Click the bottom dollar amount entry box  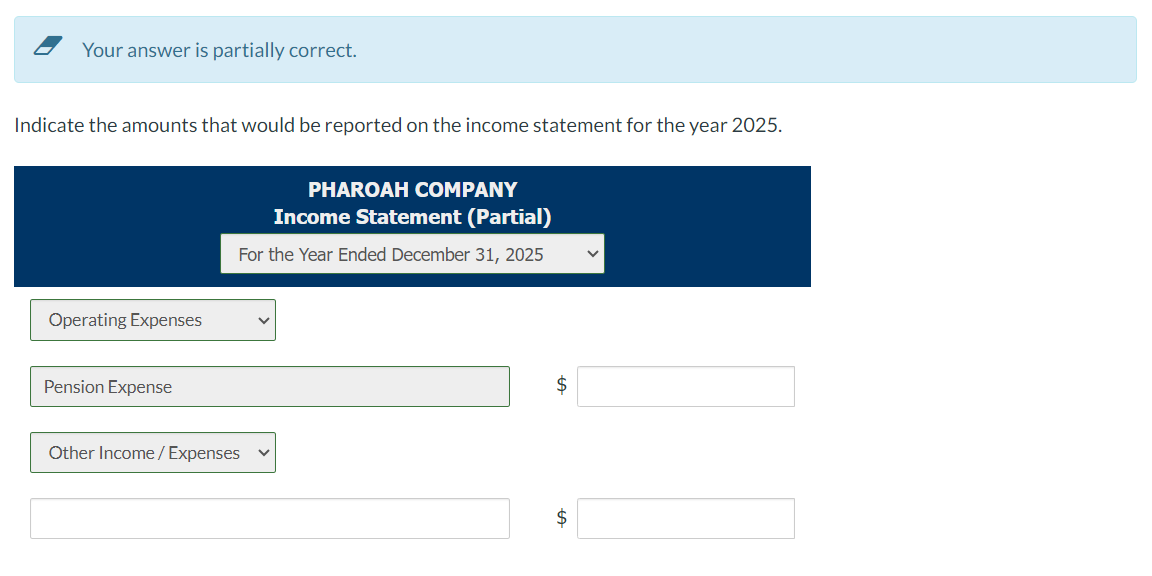tap(685, 518)
